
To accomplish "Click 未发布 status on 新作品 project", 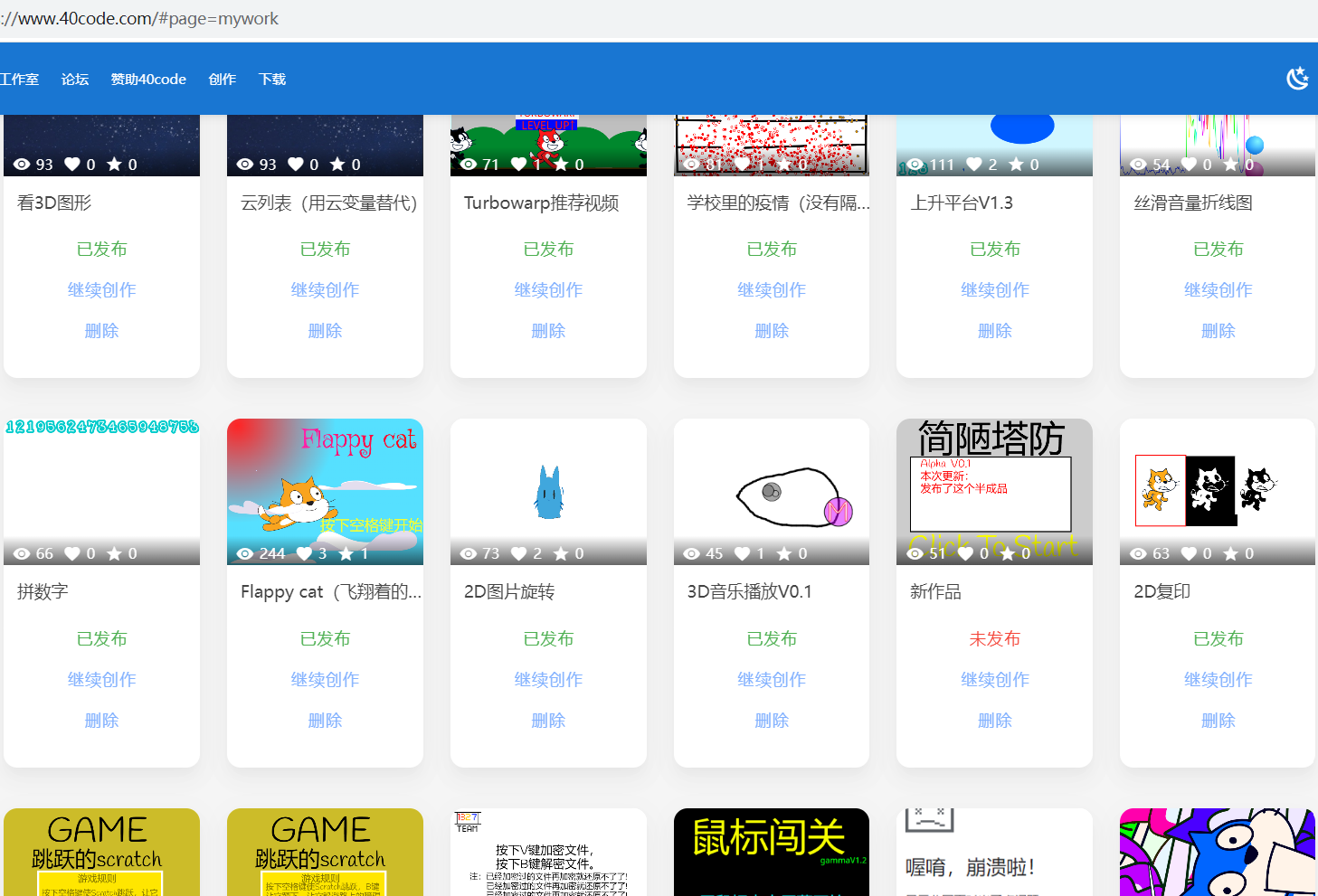I will [x=994, y=638].
